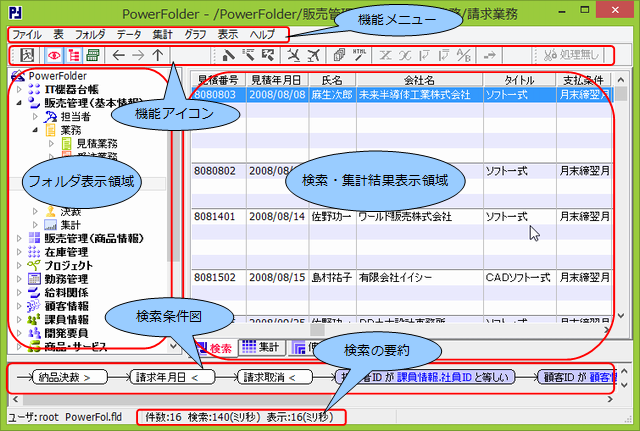Move up one folder with up arrow
This screenshot has width=640, height=431.
tap(158, 55)
